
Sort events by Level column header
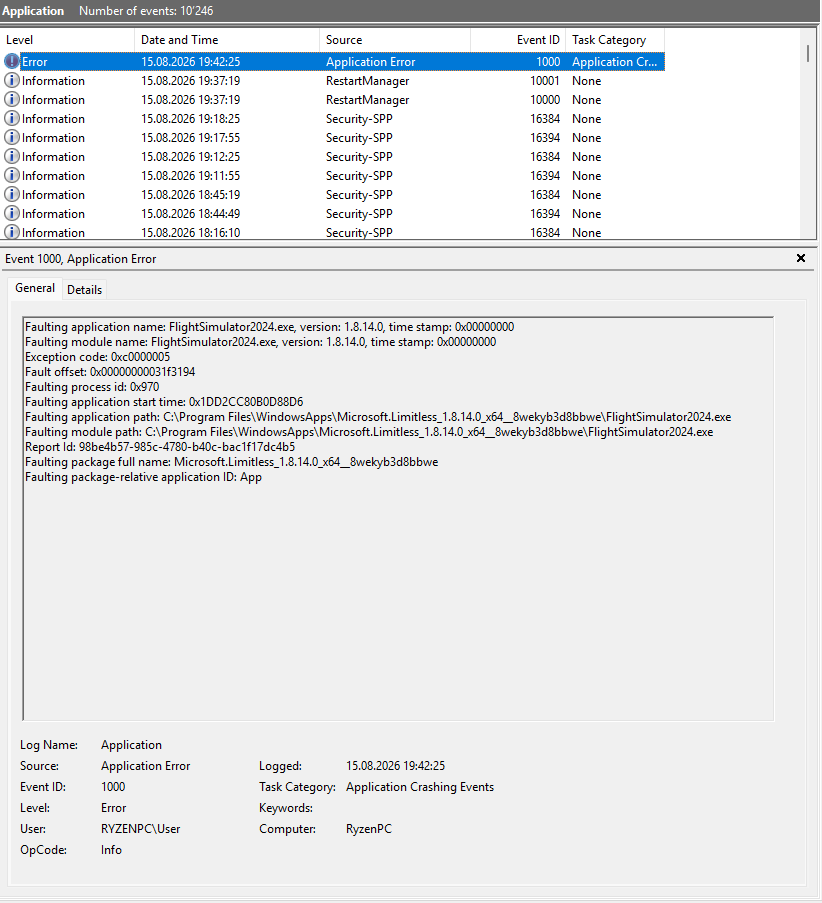(68, 40)
